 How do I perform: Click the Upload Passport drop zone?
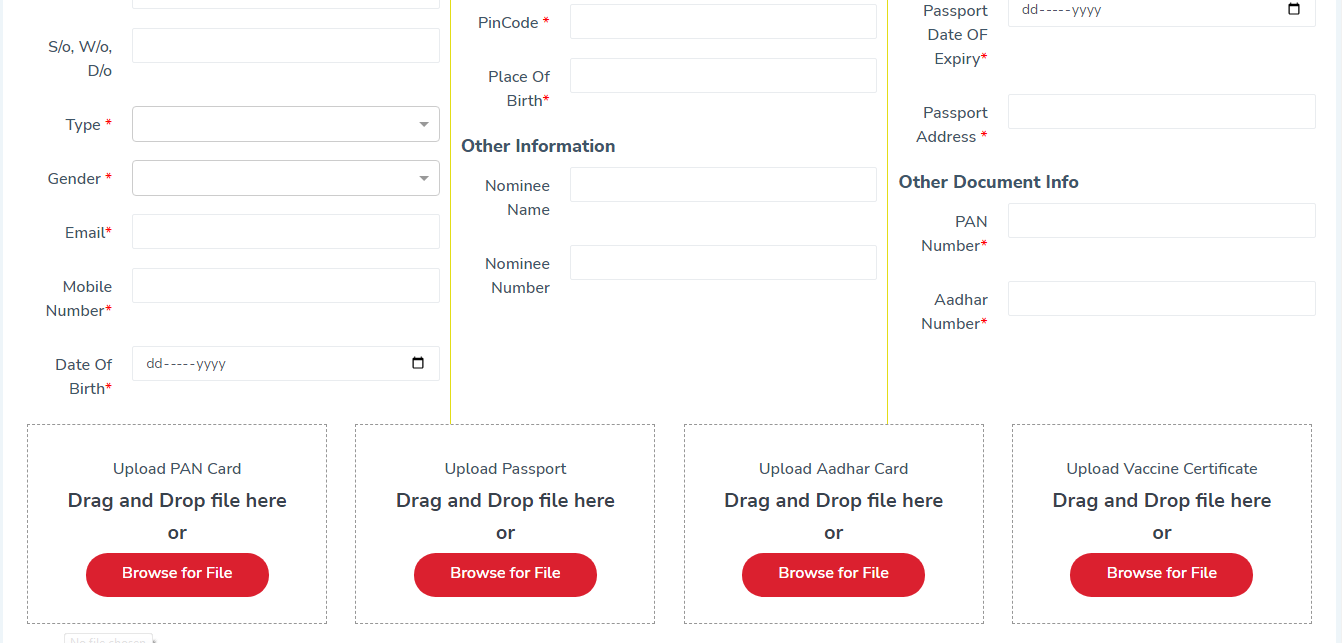point(505,524)
